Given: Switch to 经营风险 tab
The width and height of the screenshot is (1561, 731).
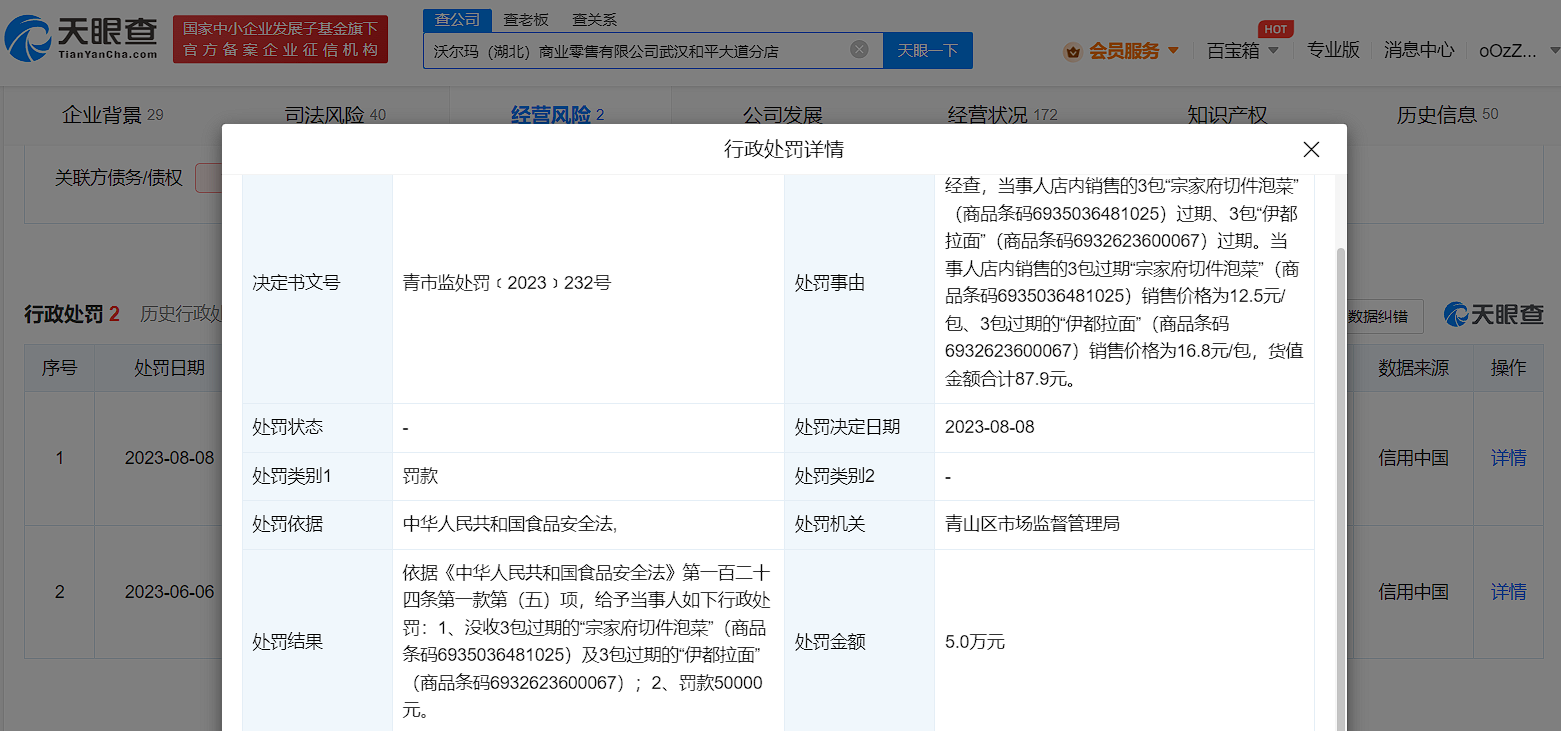Looking at the screenshot, I should [x=558, y=115].
